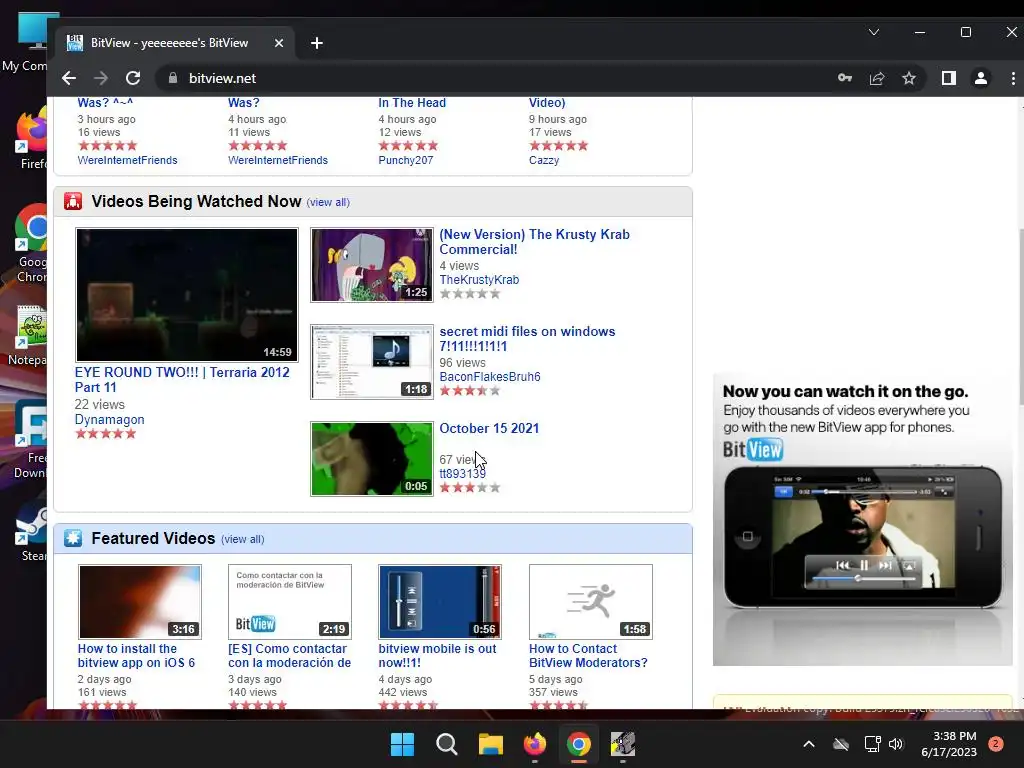This screenshot has height=768, width=1024.
Task: Open the Krusty Krab Commercial thumbnail
Action: (x=372, y=264)
